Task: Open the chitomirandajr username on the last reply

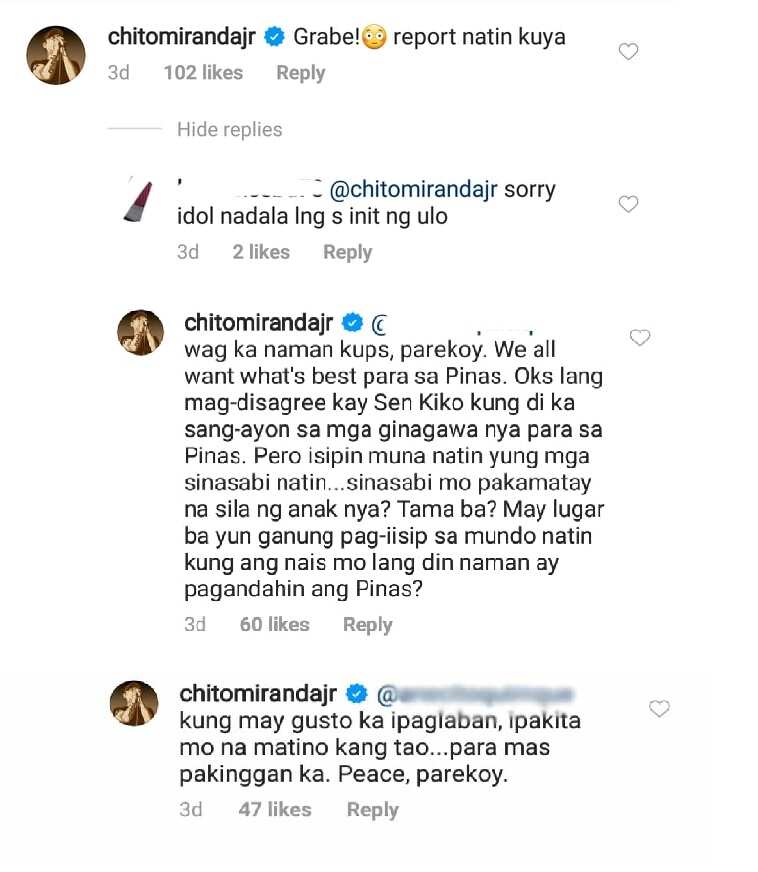Action: click(258, 693)
